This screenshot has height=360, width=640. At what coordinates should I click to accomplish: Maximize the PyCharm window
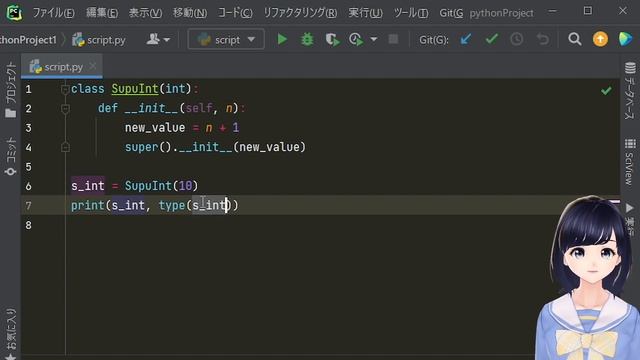tap(588, 11)
